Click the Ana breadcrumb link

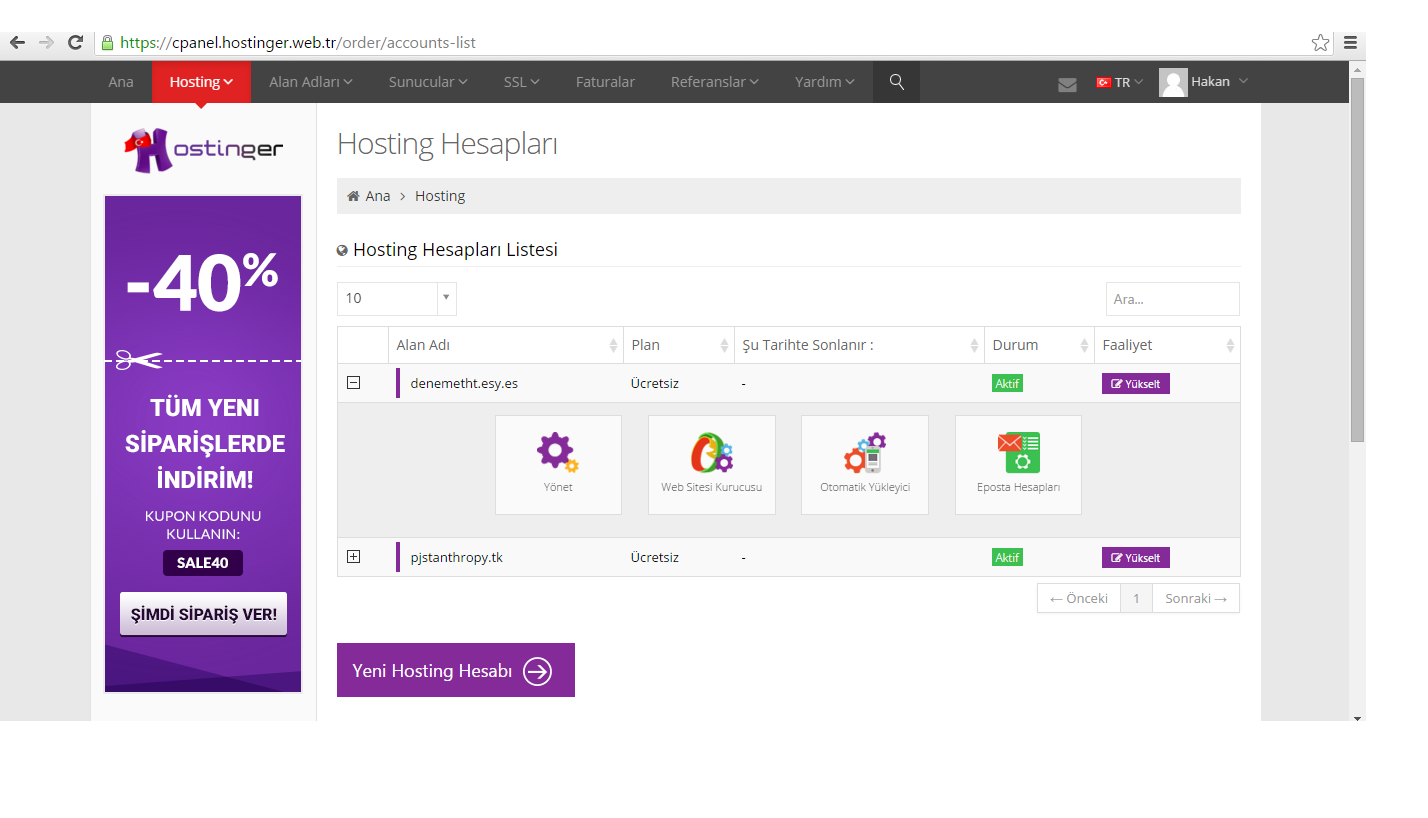(x=377, y=196)
